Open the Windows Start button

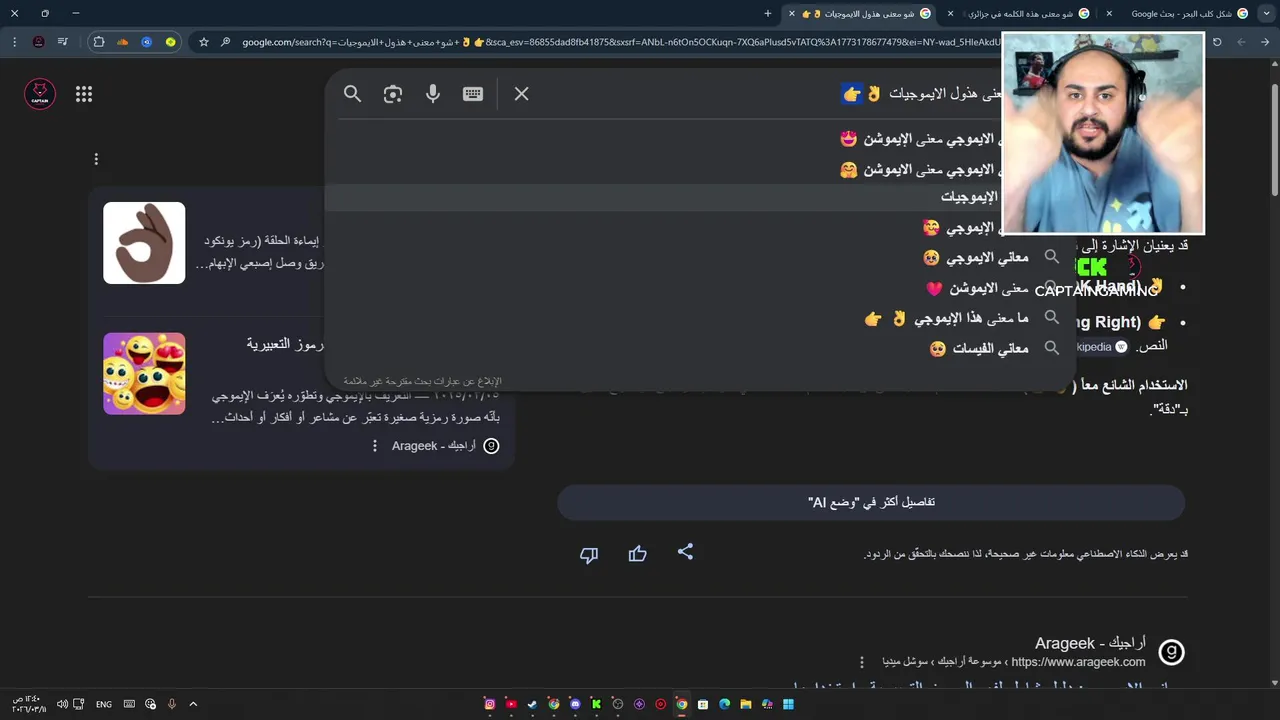tap(788, 704)
